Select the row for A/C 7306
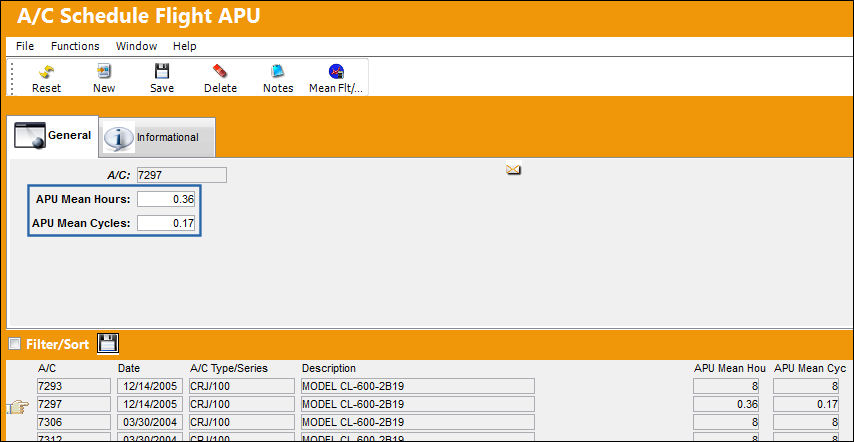 74,422
